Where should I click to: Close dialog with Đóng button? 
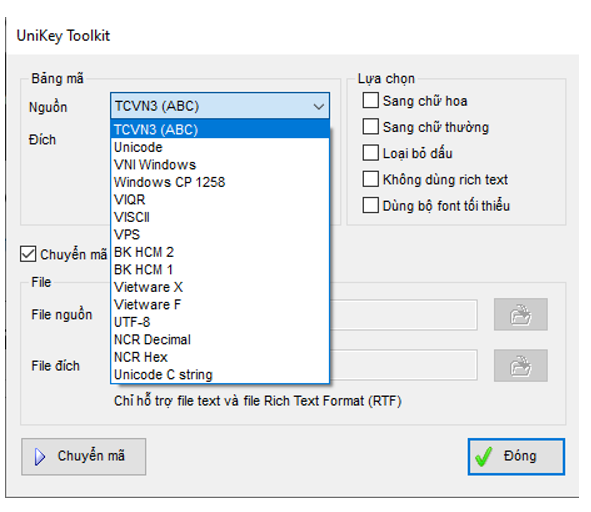516,456
